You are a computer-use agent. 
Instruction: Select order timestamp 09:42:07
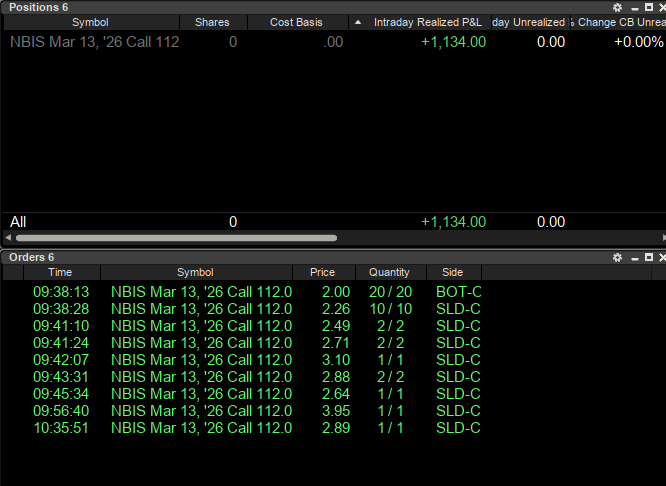61,360
